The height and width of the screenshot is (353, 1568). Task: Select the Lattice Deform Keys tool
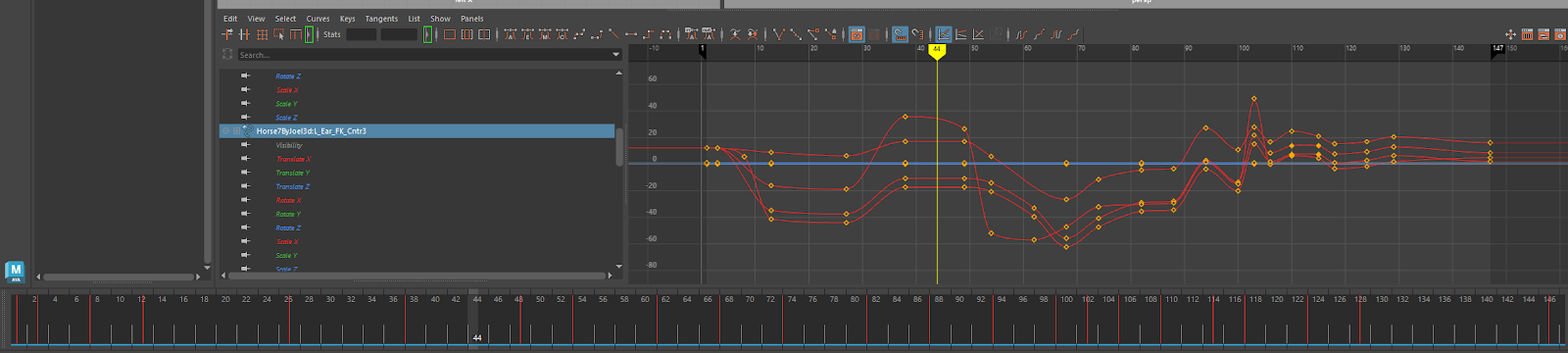(x=262, y=34)
